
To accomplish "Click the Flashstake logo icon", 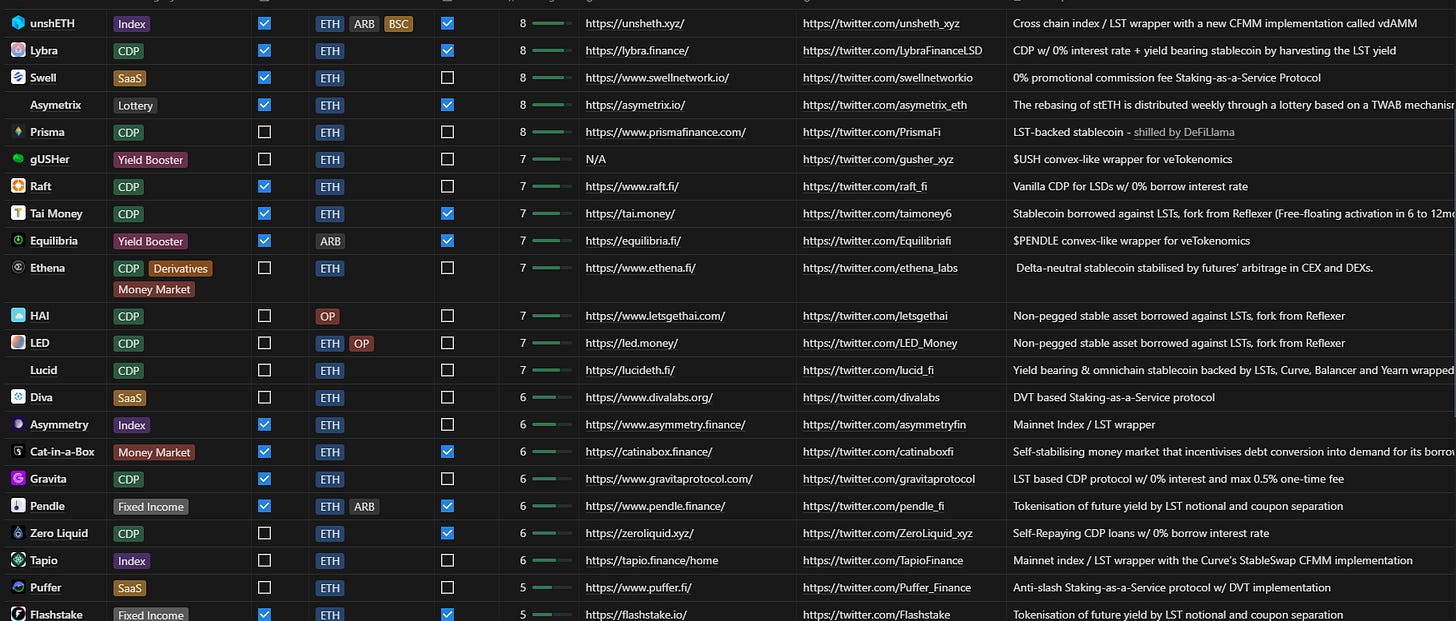I will (18, 614).
